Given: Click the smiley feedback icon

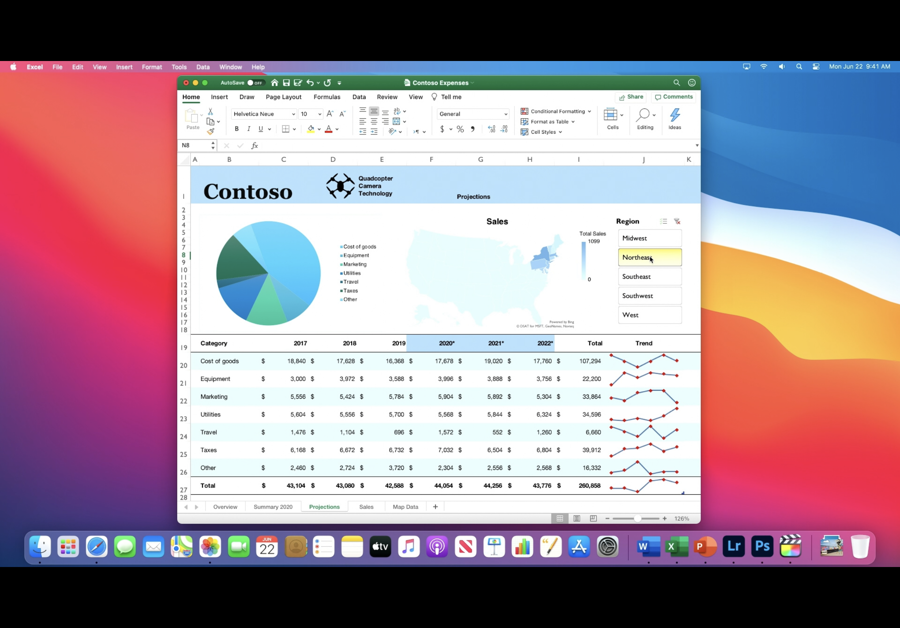Looking at the screenshot, I should 692,83.
